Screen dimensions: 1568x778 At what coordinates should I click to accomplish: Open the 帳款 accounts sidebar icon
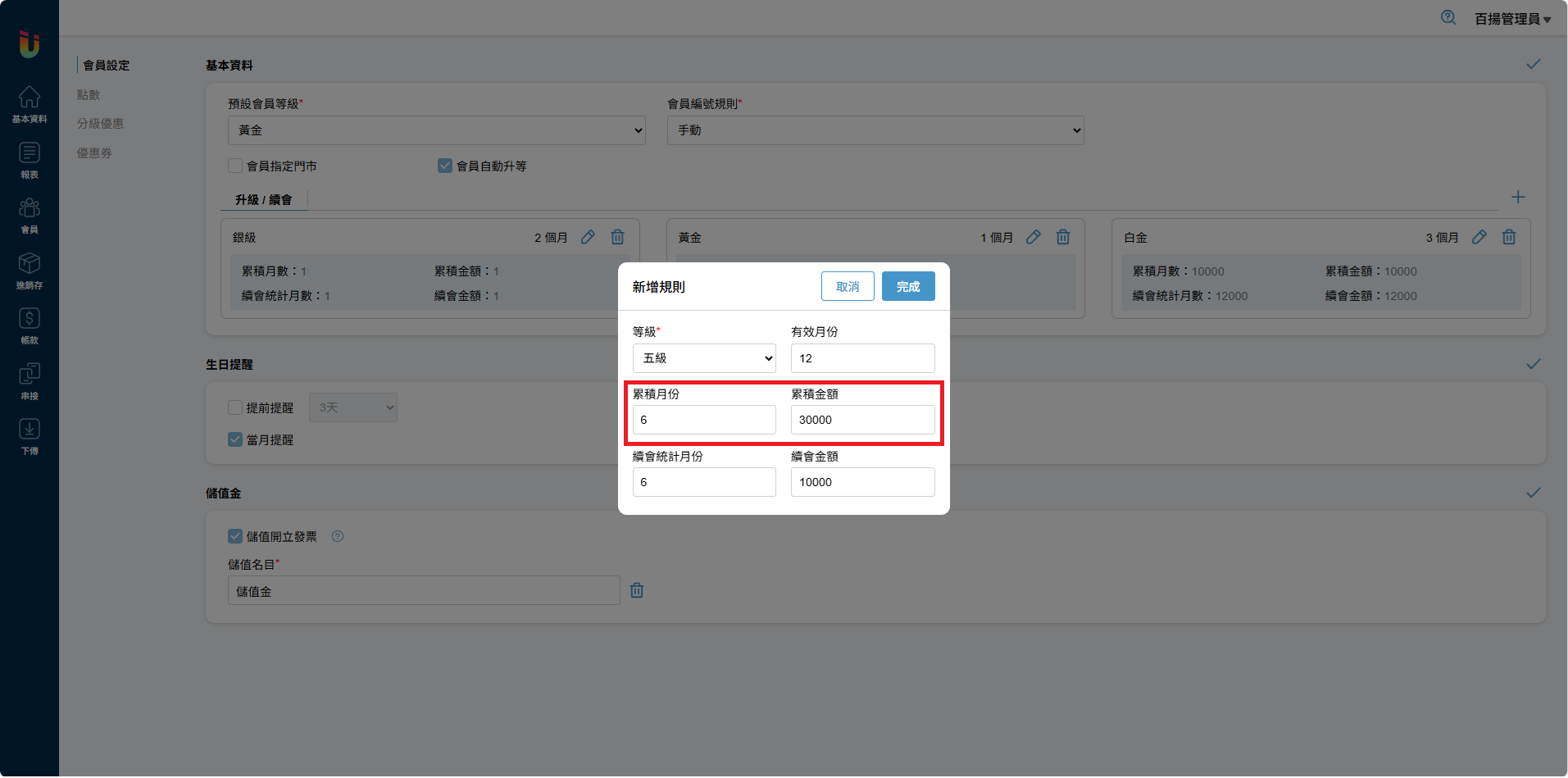30,325
